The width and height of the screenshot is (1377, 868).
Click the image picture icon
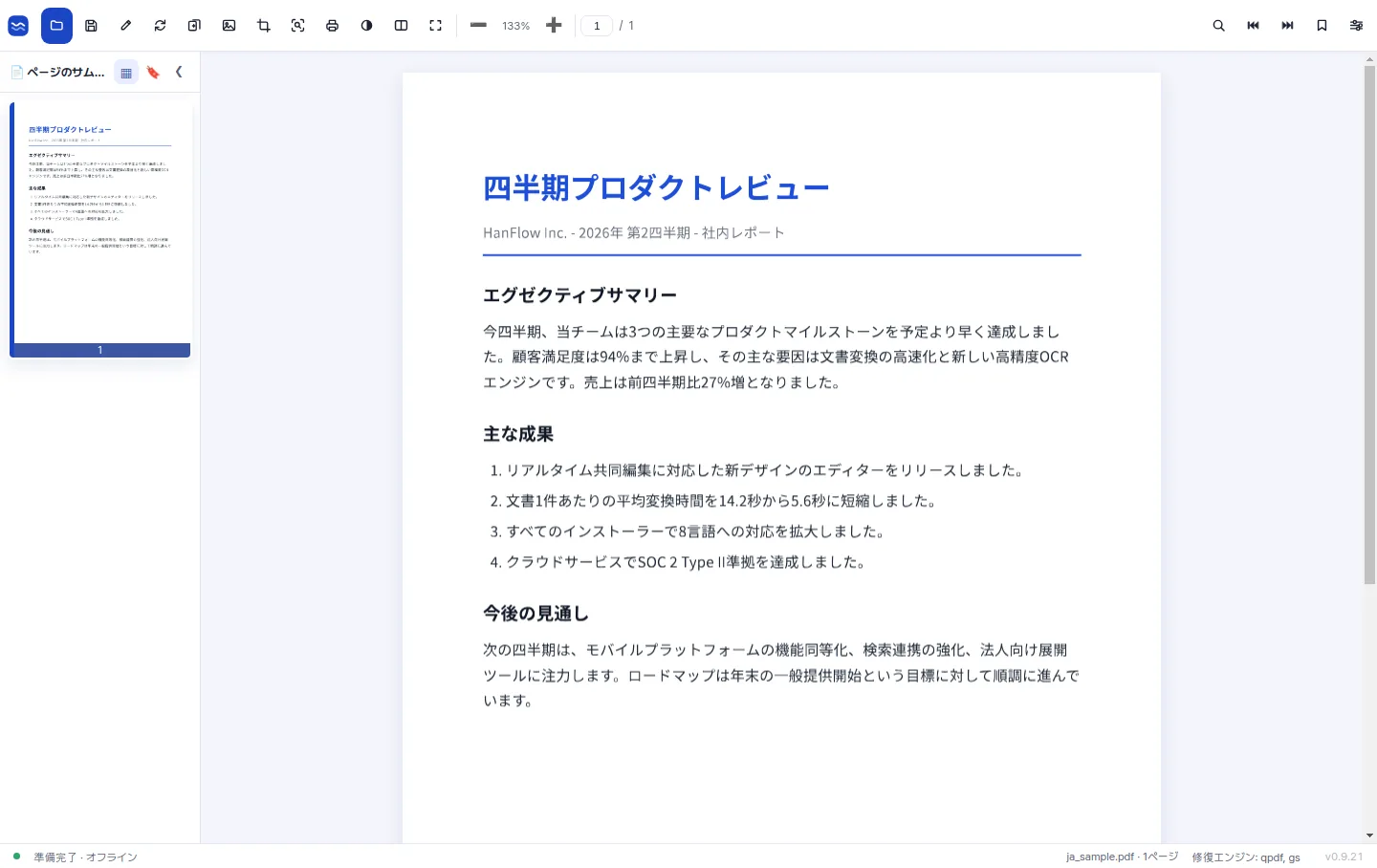click(229, 26)
